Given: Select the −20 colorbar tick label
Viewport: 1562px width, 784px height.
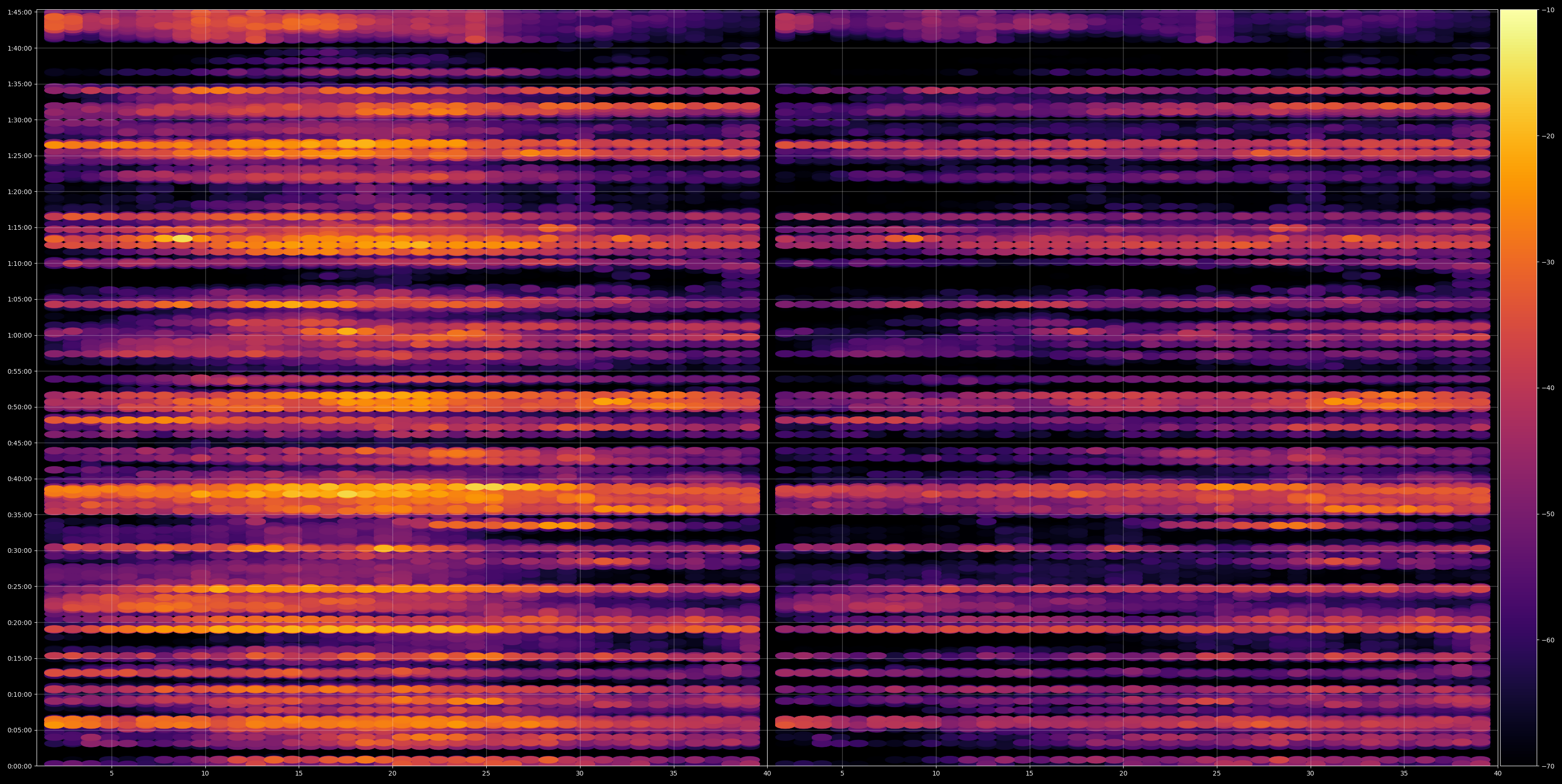Looking at the screenshot, I should click(1548, 136).
